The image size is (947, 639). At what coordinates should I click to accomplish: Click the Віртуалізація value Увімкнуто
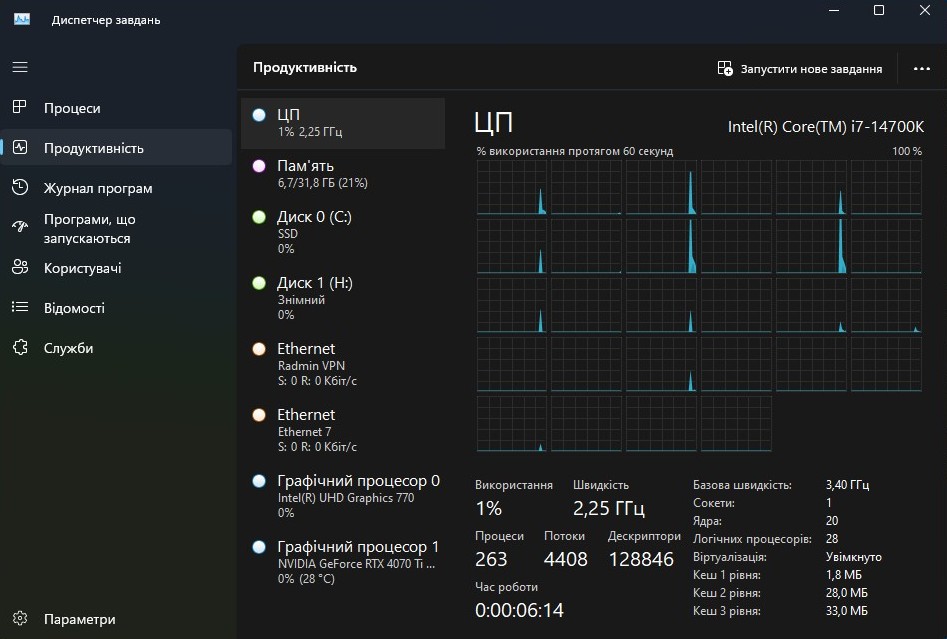(x=853, y=557)
